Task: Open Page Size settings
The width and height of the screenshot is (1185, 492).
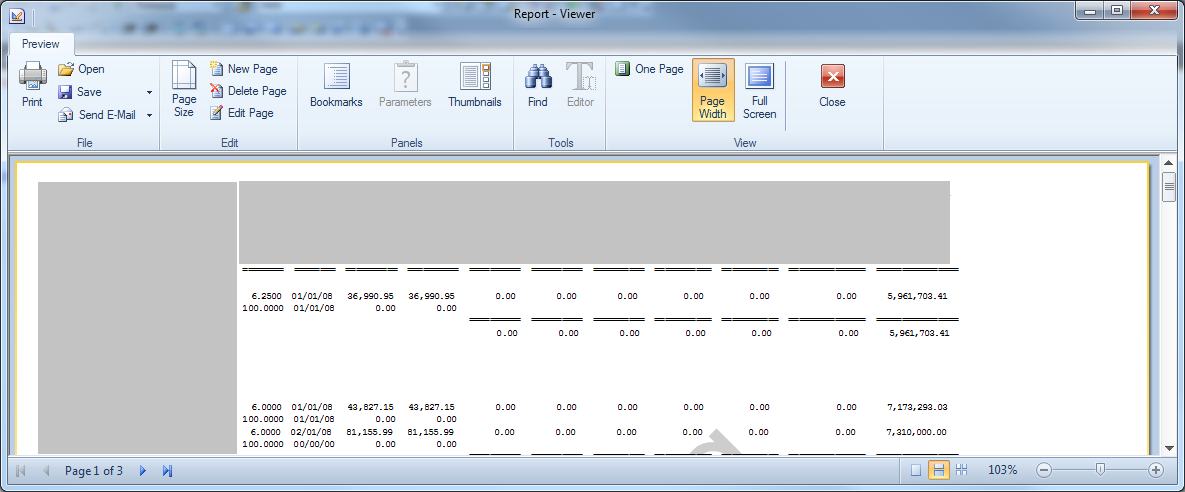Action: [x=184, y=89]
